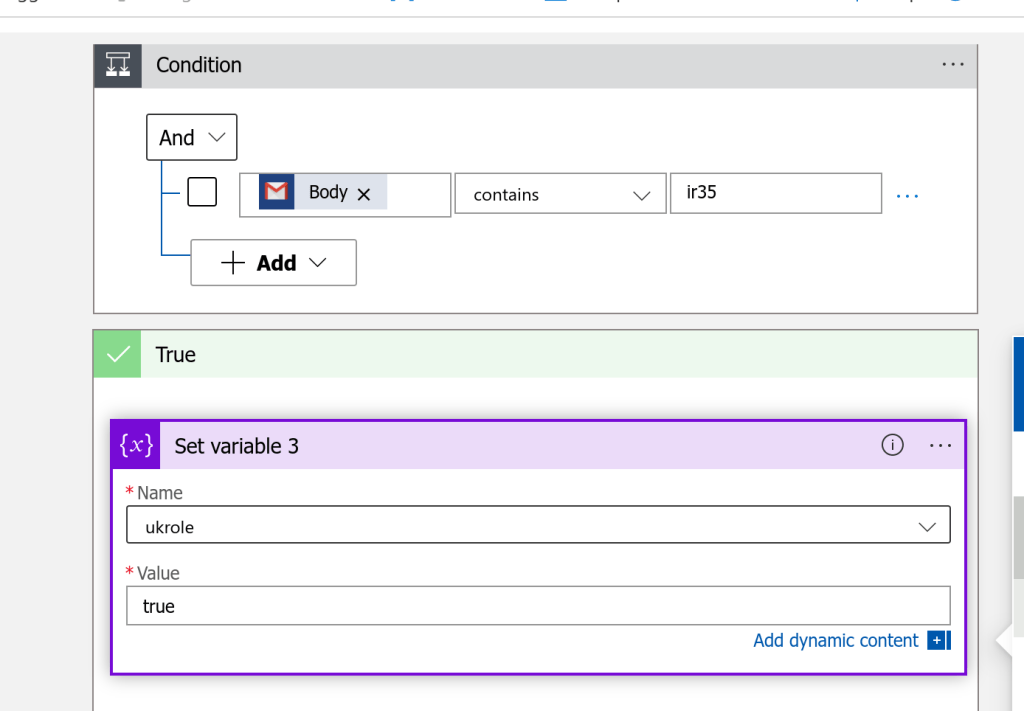The image size is (1024, 711).
Task: Click the green True branch checkmark icon
Action: 118,354
